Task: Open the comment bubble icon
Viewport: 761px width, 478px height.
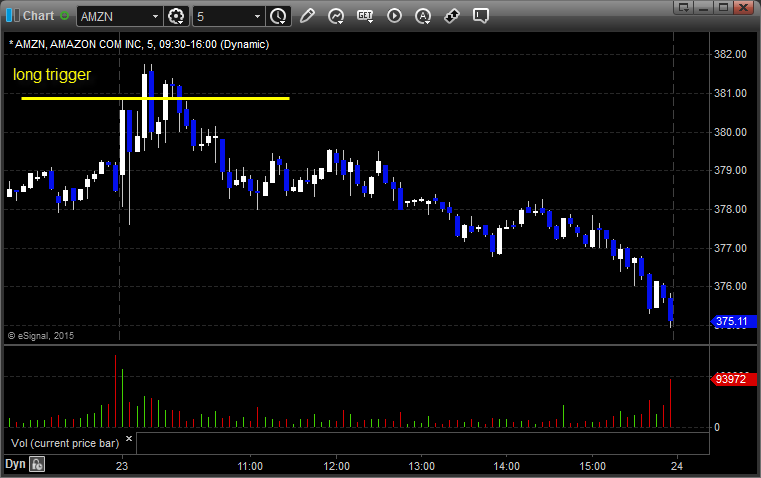Action: pyautogui.click(x=481, y=16)
